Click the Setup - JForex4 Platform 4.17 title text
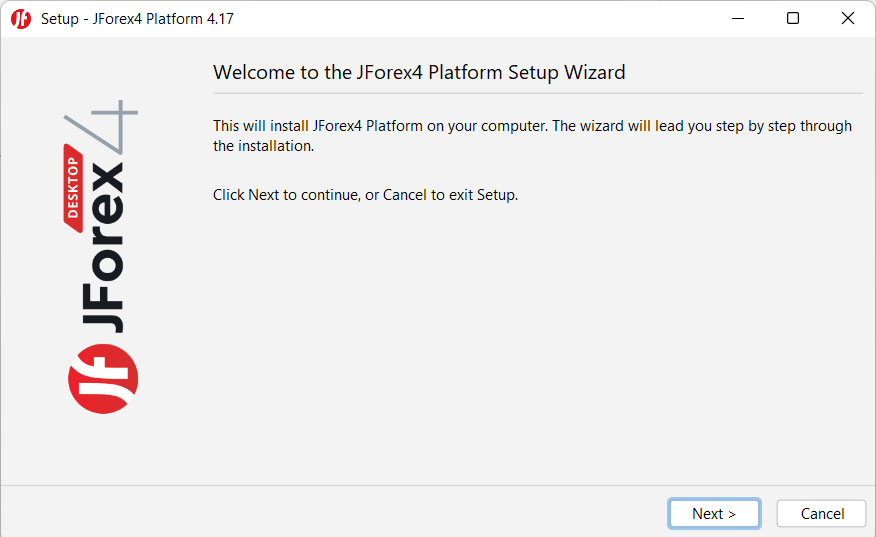The image size is (876, 537). click(137, 19)
